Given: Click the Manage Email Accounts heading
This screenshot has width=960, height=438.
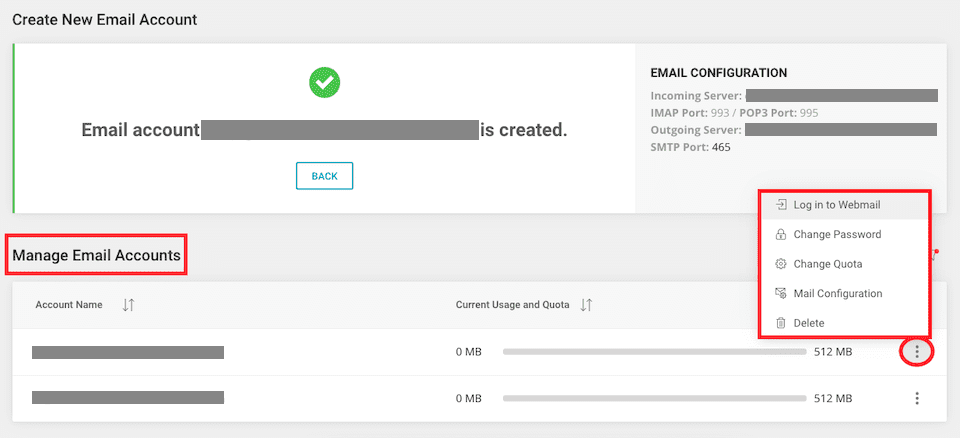Looking at the screenshot, I should 97,256.
